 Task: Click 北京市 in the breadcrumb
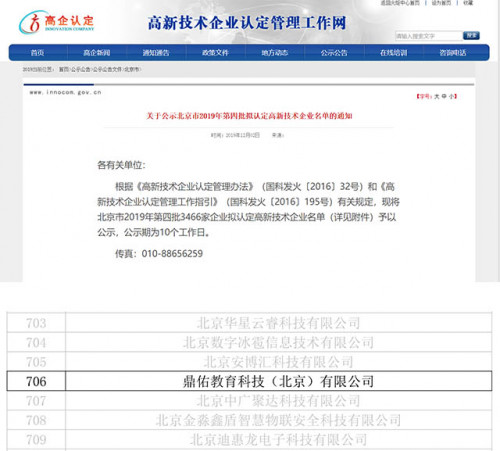coord(131,69)
